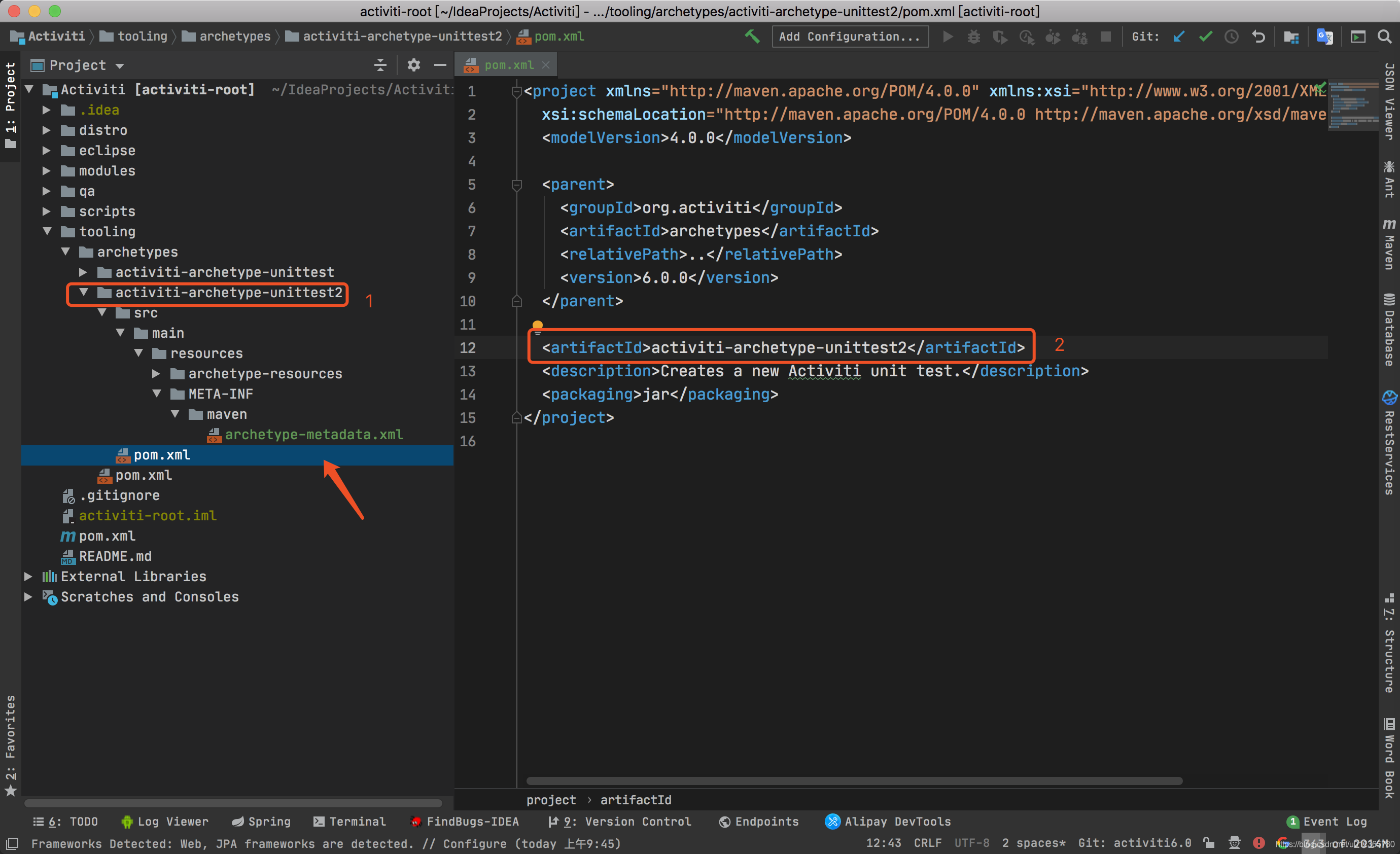Click the editor horizontal scrollbar

click(854, 780)
